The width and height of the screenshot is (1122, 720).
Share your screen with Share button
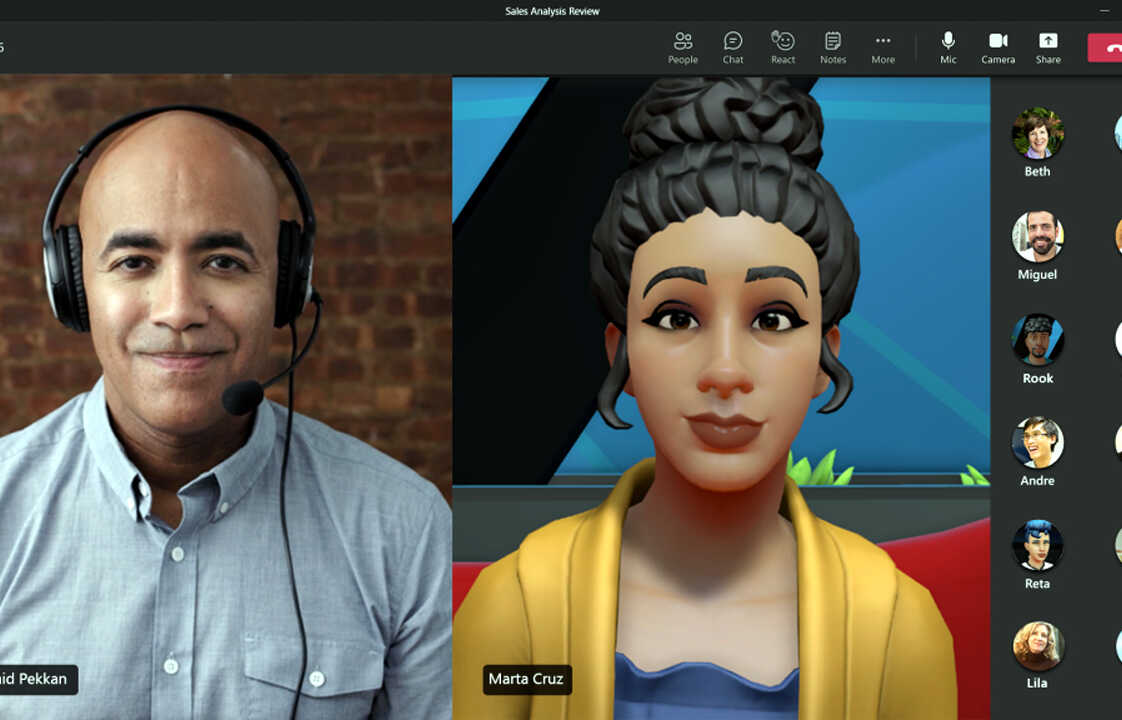(x=1048, y=48)
